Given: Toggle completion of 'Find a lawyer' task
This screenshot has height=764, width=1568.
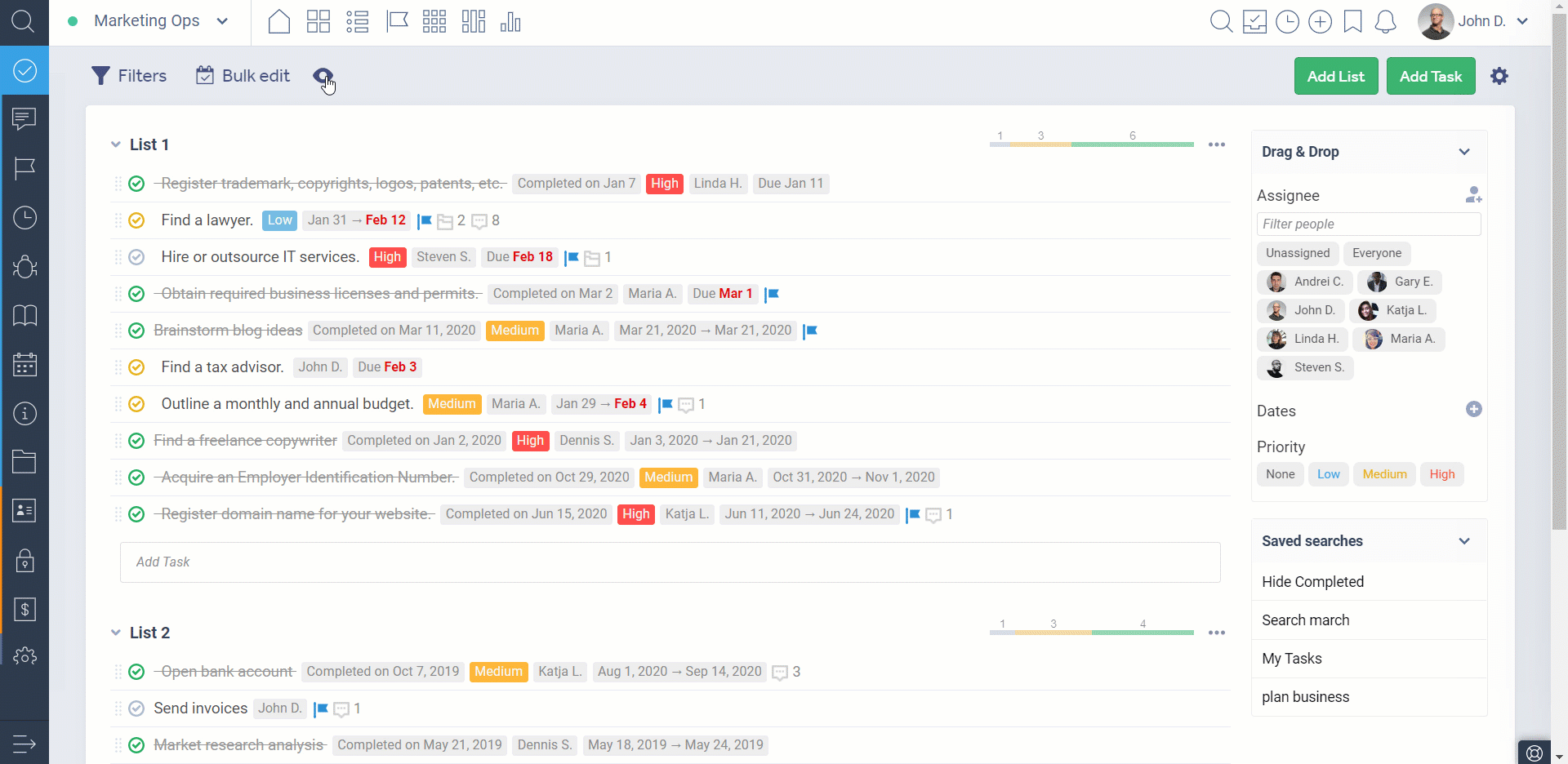Looking at the screenshot, I should (x=136, y=220).
